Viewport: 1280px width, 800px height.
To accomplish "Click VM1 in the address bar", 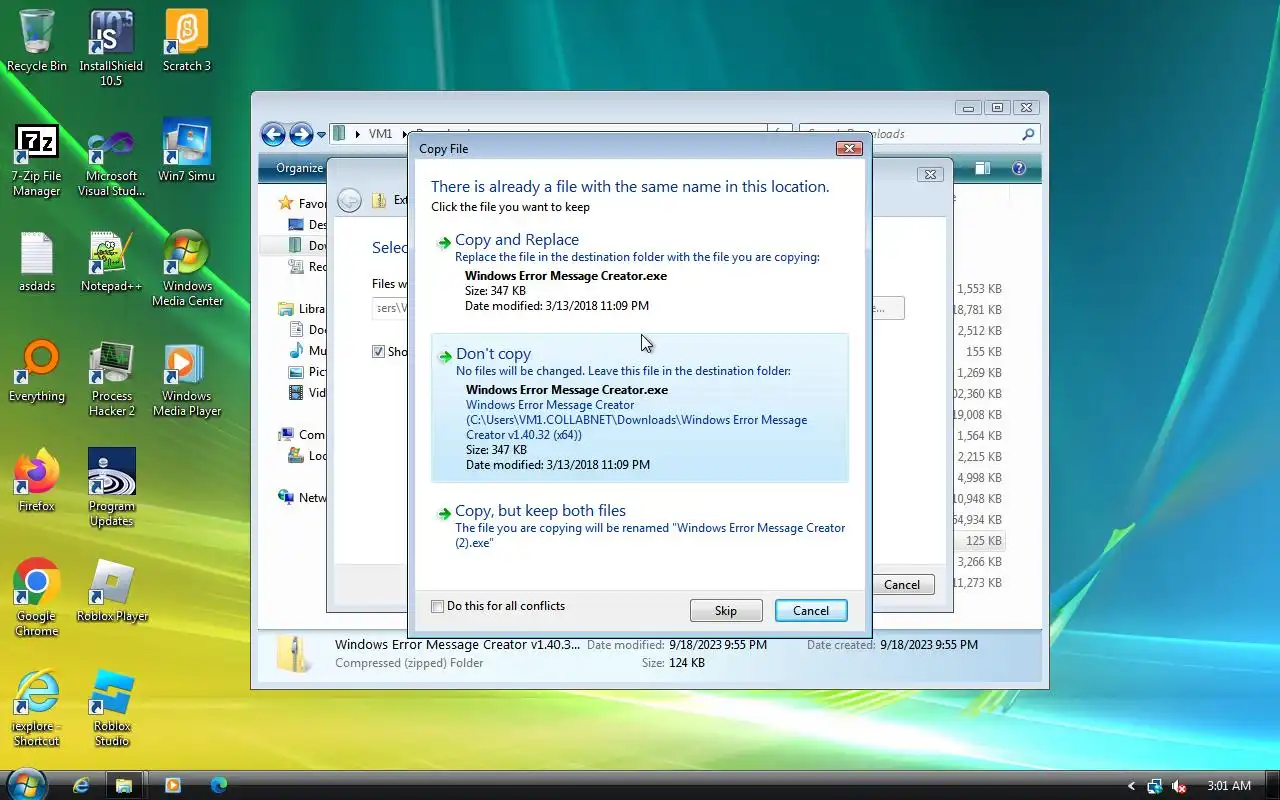I will click(x=380, y=134).
